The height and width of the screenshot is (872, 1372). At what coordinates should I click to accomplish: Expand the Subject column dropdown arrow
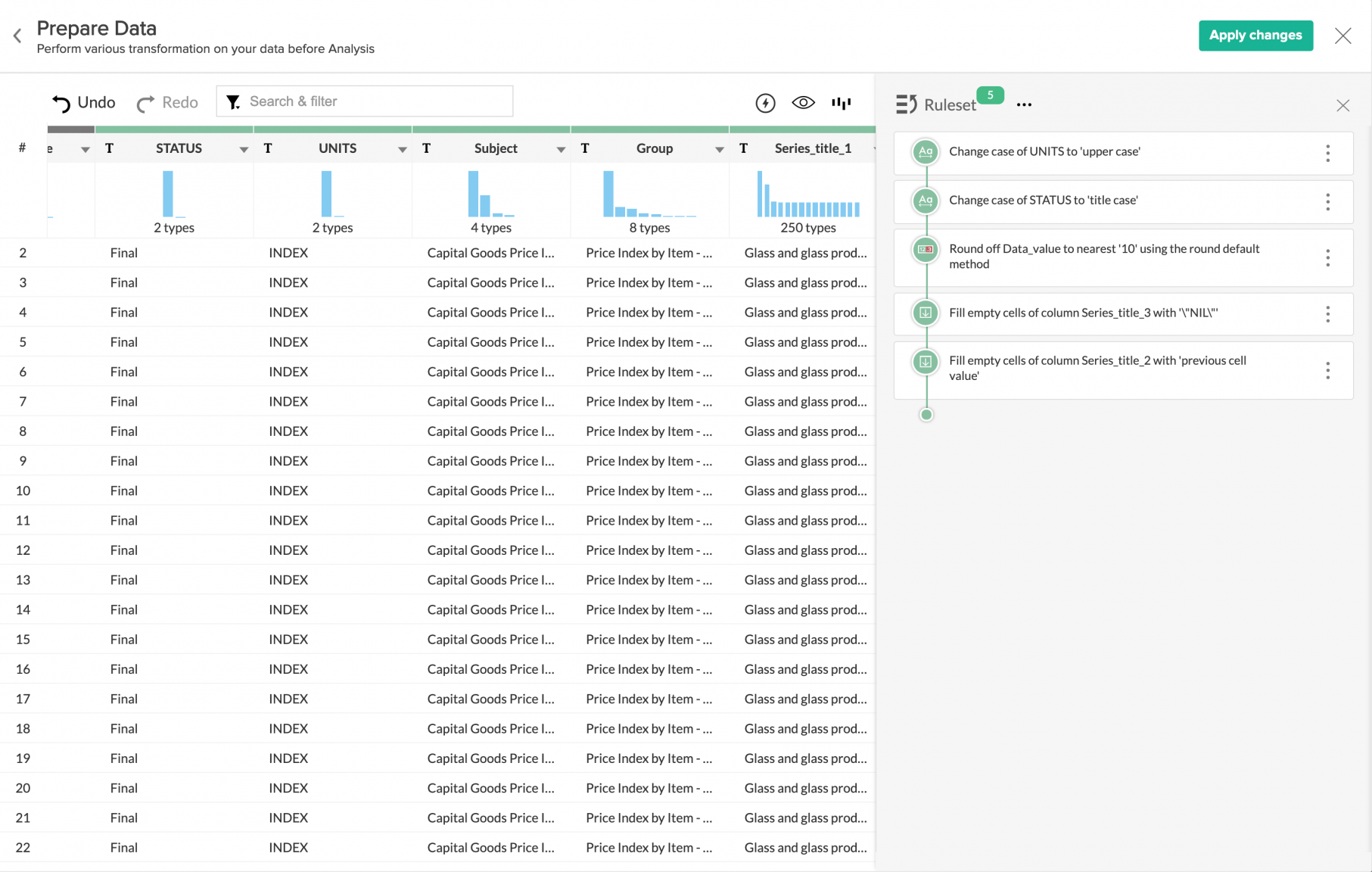pos(561,150)
